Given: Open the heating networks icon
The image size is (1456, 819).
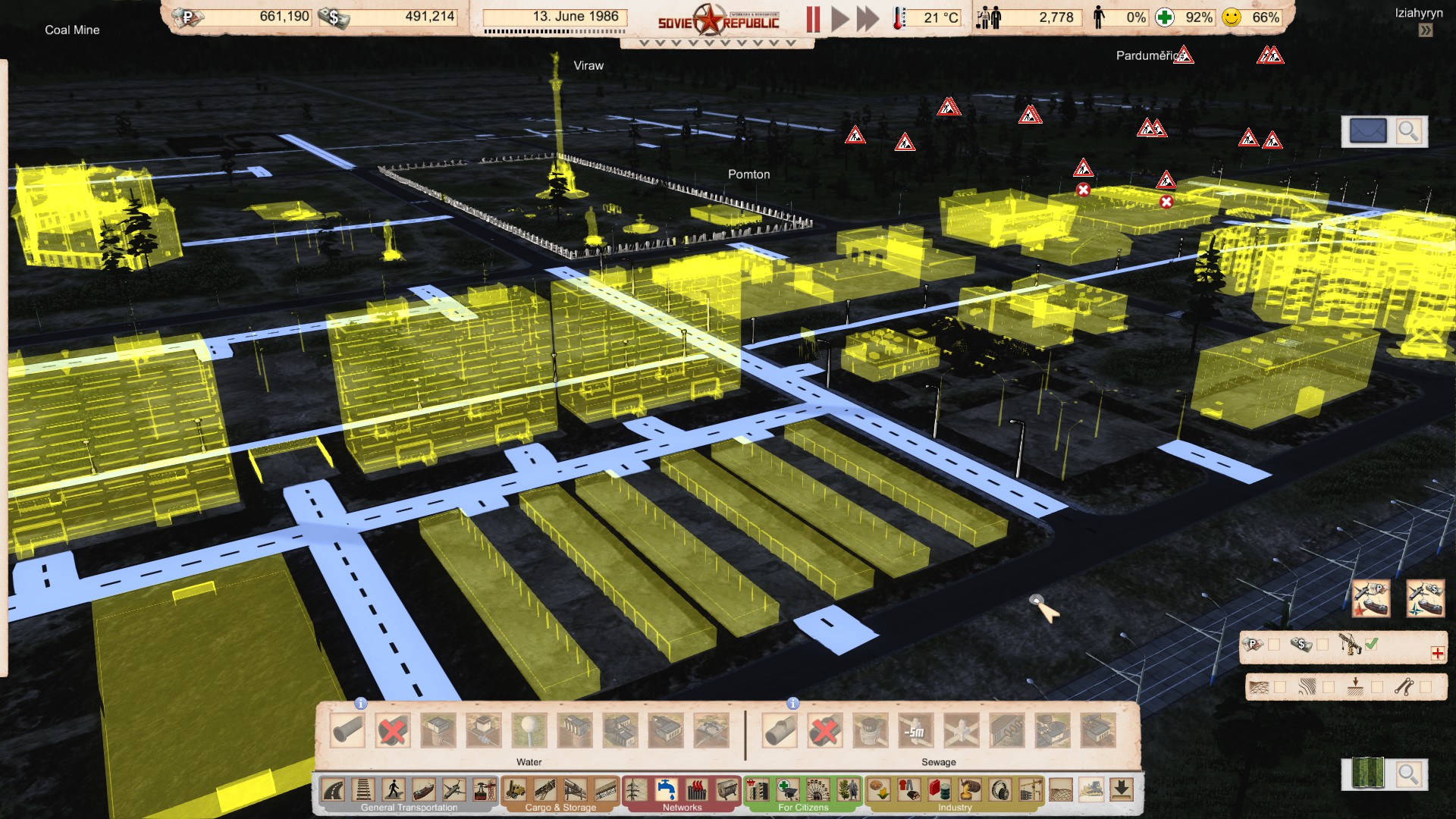Looking at the screenshot, I should [x=696, y=790].
